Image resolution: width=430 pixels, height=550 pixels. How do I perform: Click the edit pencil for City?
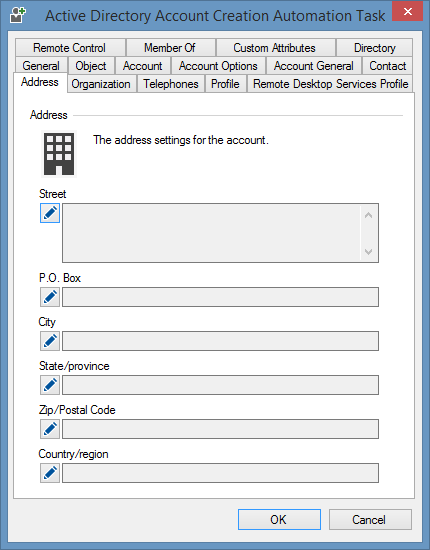point(50,341)
